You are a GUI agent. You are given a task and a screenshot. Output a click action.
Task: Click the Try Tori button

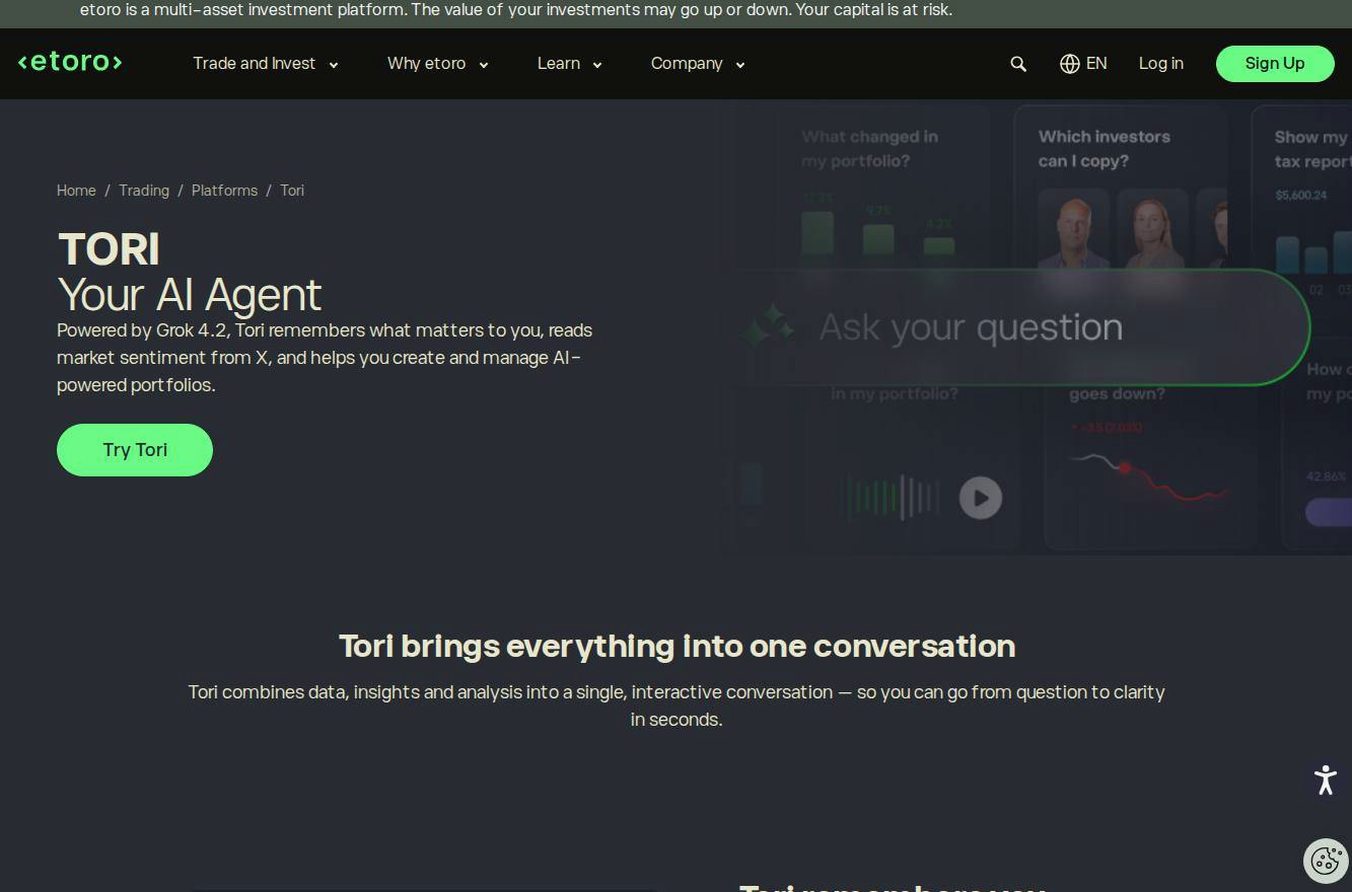(x=135, y=450)
